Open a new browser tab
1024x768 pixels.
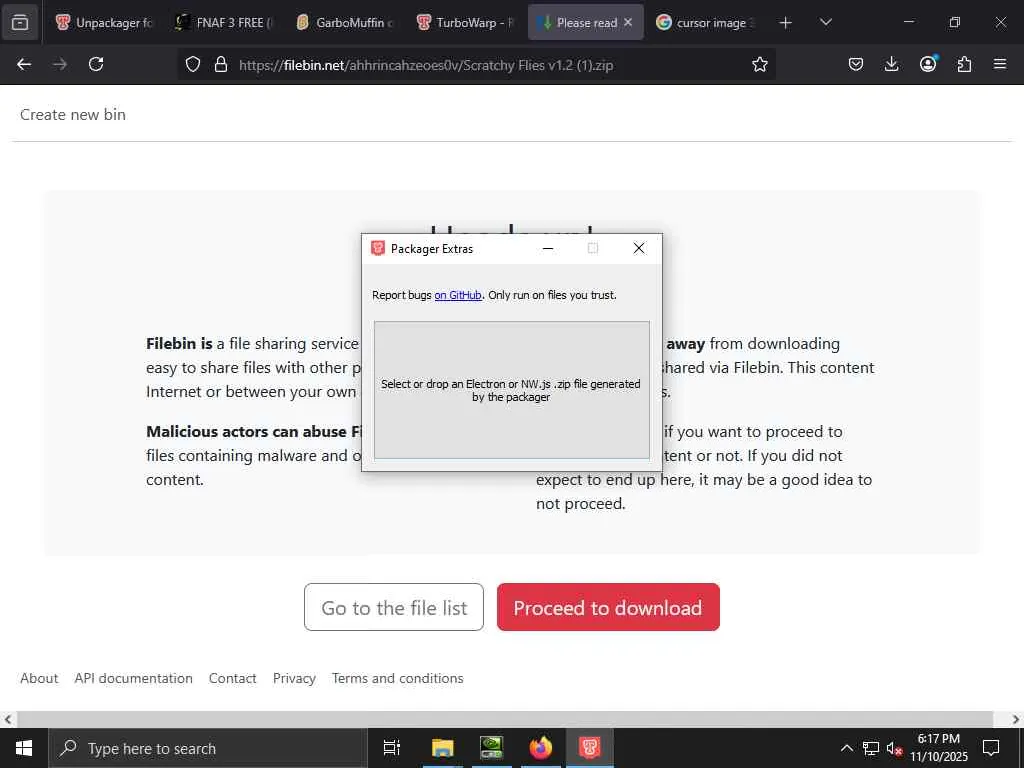click(x=786, y=22)
